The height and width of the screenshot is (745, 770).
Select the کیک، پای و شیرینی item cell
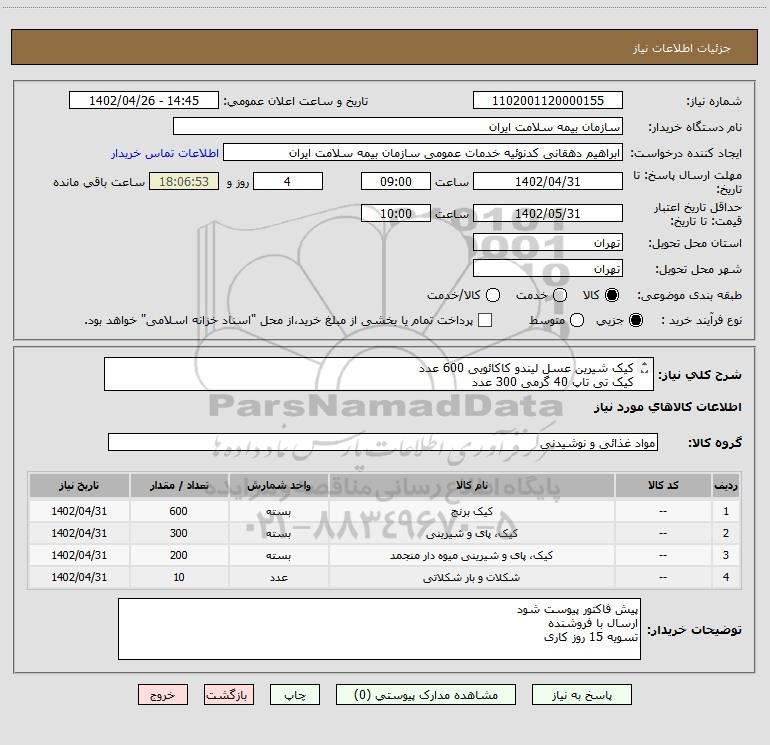(x=471, y=533)
